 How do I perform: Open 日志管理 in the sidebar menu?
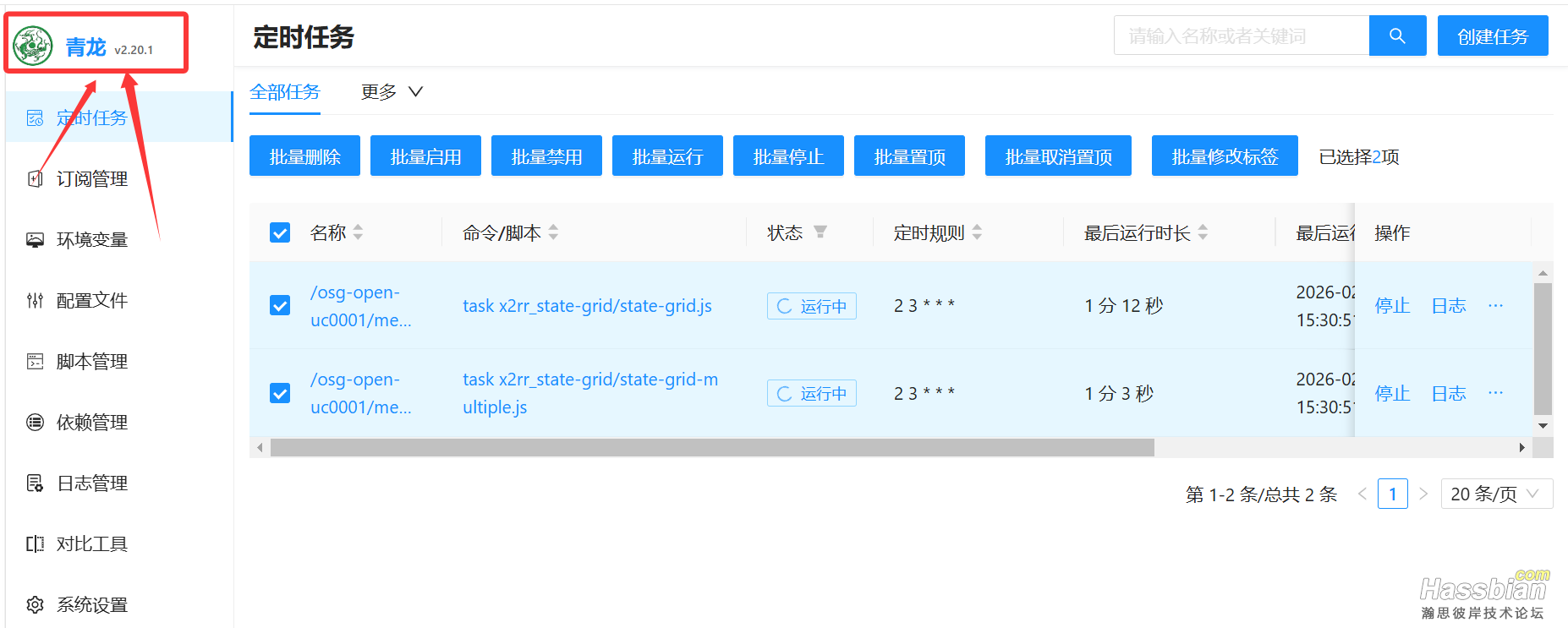(119, 483)
